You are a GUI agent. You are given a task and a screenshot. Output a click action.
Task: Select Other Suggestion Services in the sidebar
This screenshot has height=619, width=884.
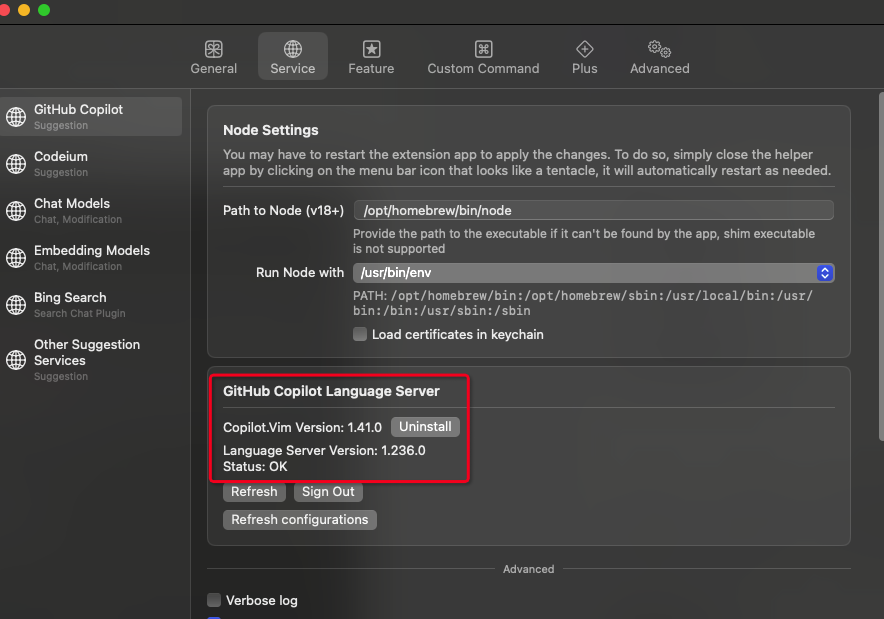[x=91, y=360]
